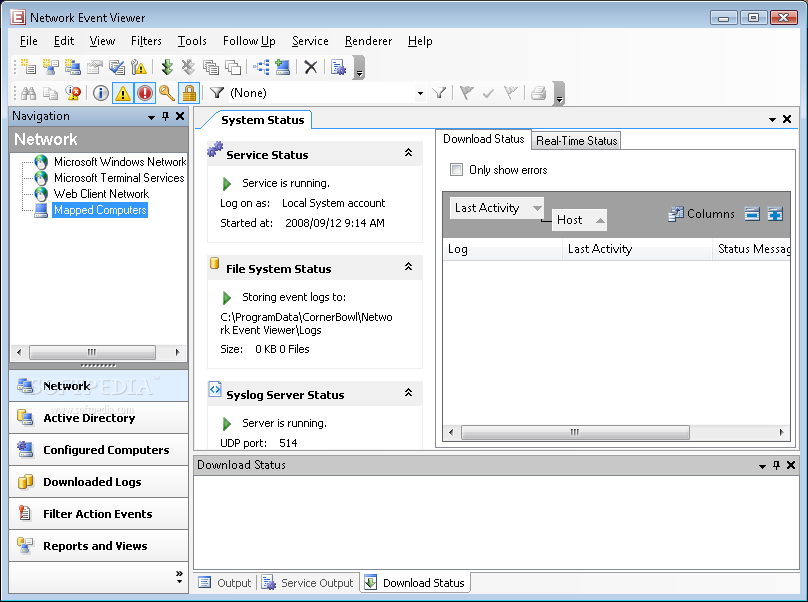Click the copy pages icon beside binoculars
The height and width of the screenshot is (602, 808).
(50, 93)
